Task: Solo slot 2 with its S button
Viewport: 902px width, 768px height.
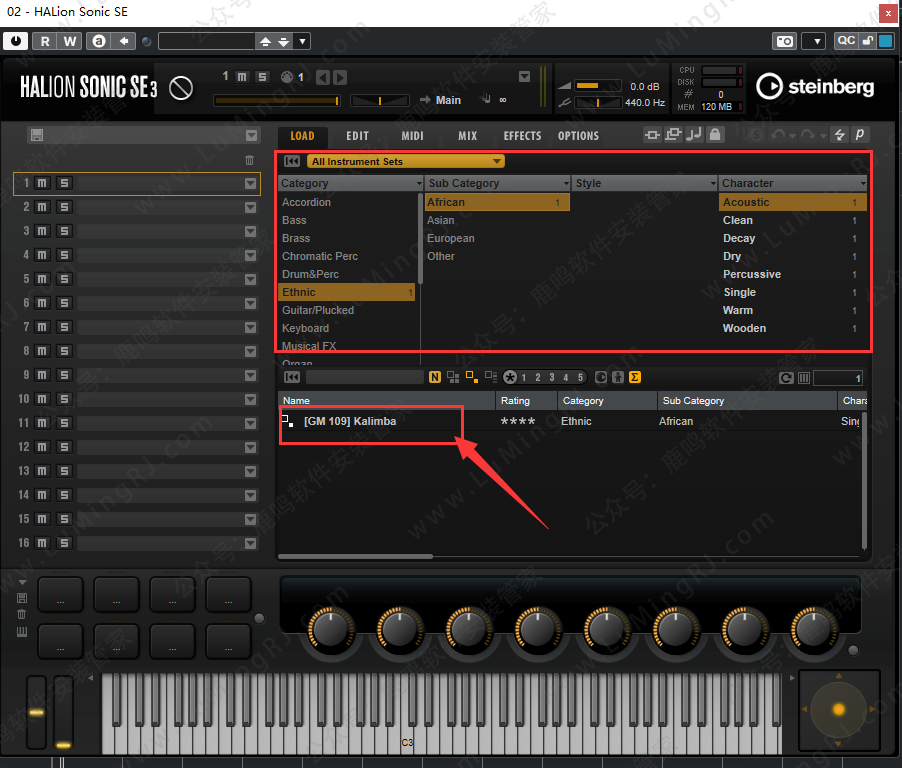Action: point(64,207)
